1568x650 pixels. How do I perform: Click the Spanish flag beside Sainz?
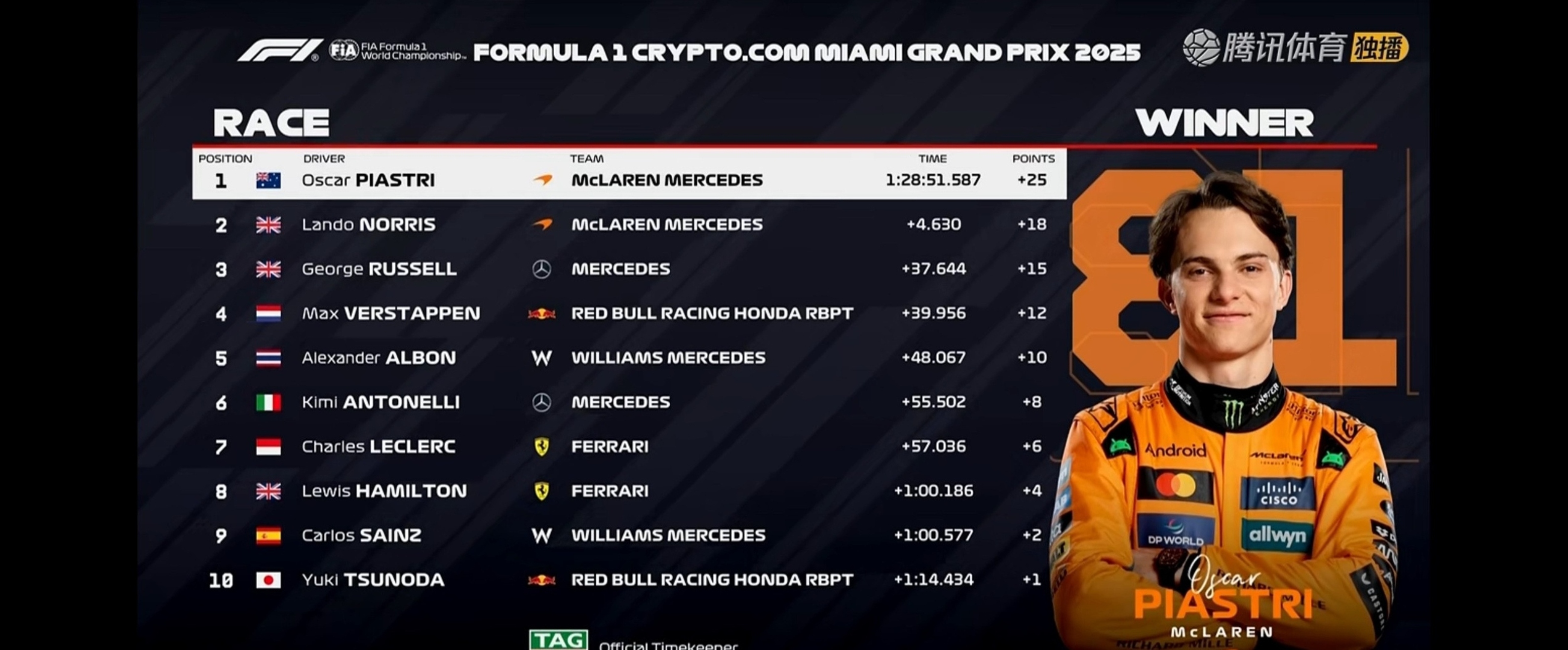point(268,535)
